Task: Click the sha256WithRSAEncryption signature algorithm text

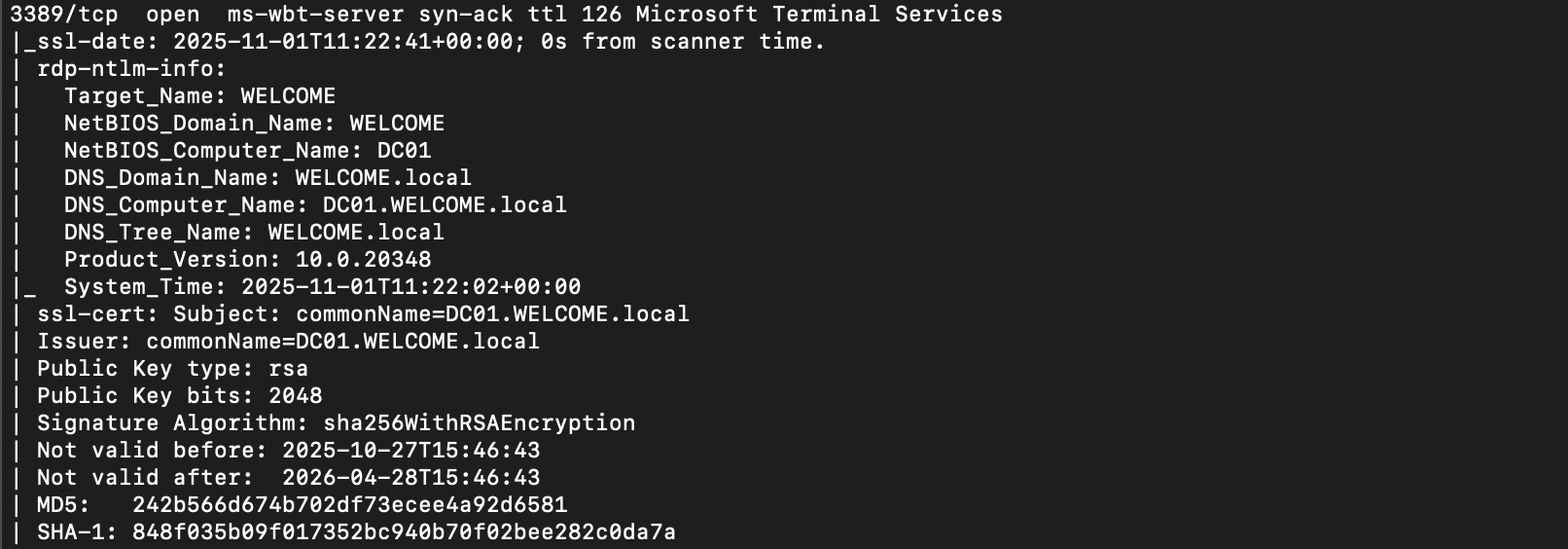Action: [479, 423]
